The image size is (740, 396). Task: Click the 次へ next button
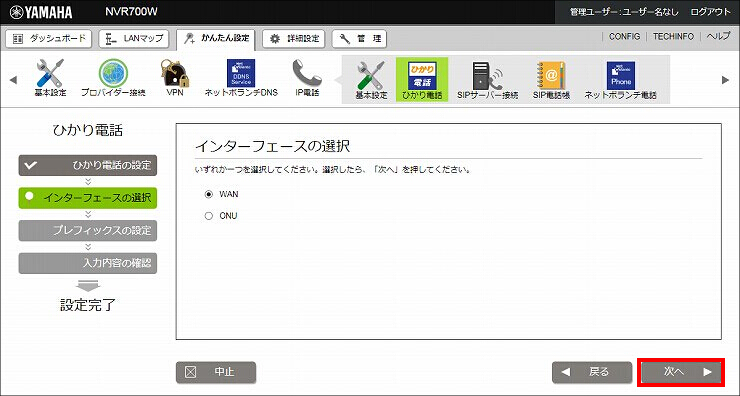point(681,372)
